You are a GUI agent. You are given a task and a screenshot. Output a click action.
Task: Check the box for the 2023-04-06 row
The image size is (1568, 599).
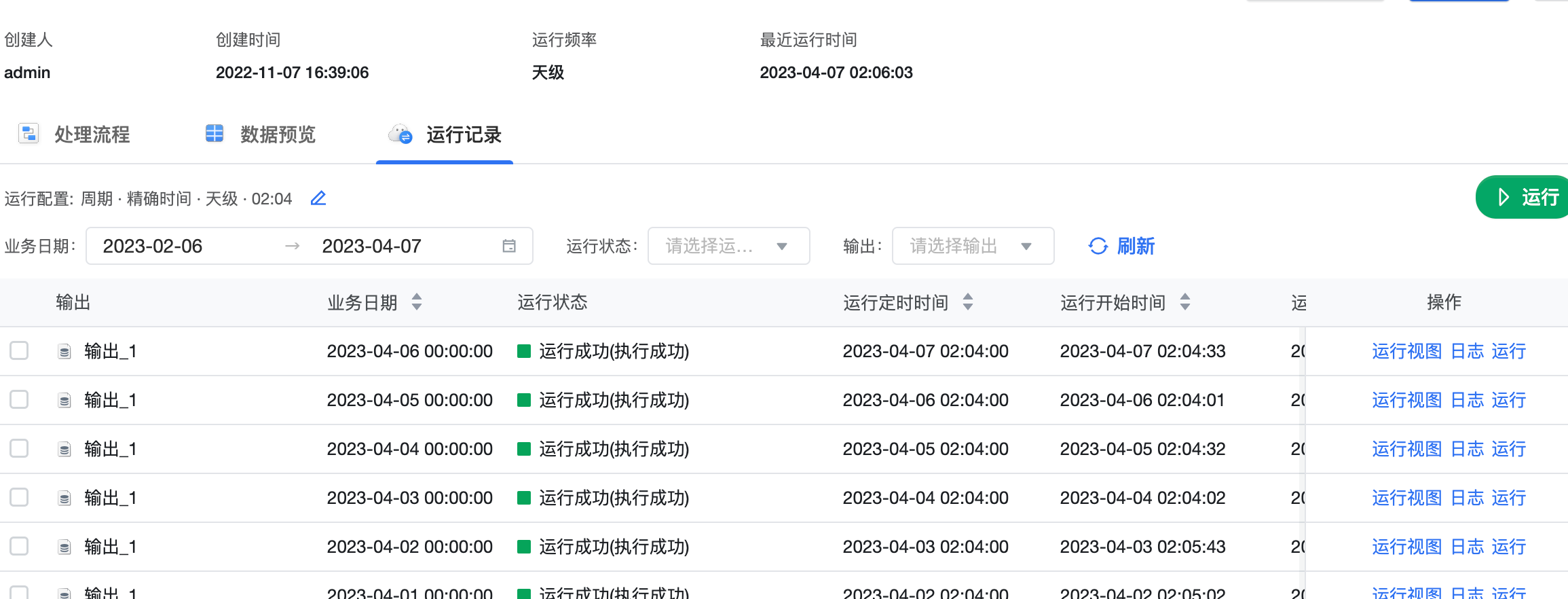[19, 350]
